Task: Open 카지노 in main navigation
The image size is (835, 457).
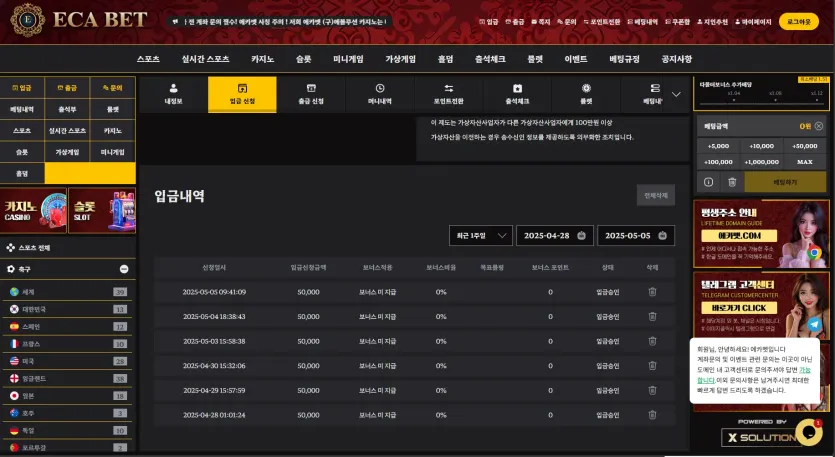Action: pos(263,59)
